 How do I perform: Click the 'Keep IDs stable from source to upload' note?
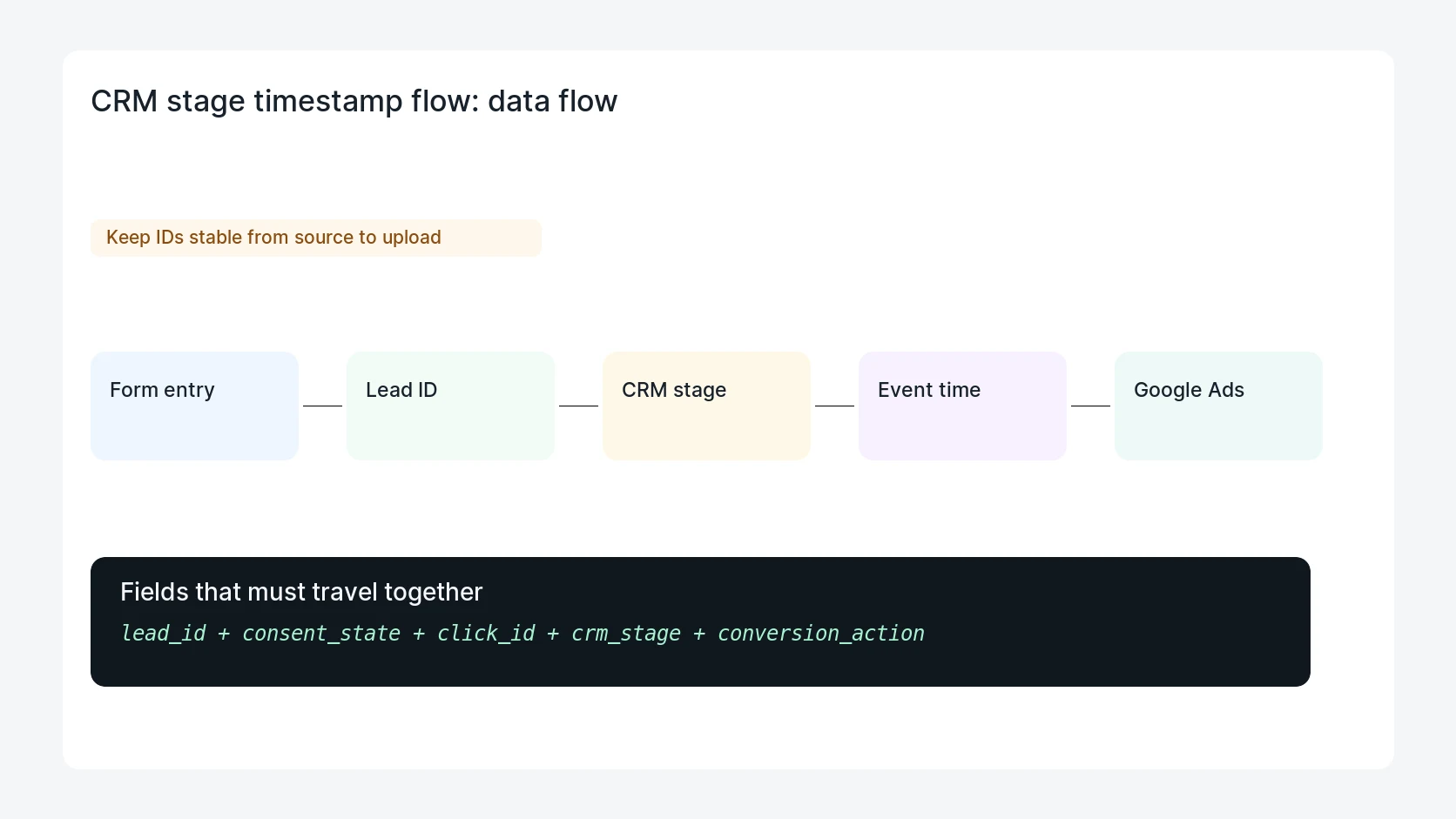pyautogui.click(x=316, y=238)
